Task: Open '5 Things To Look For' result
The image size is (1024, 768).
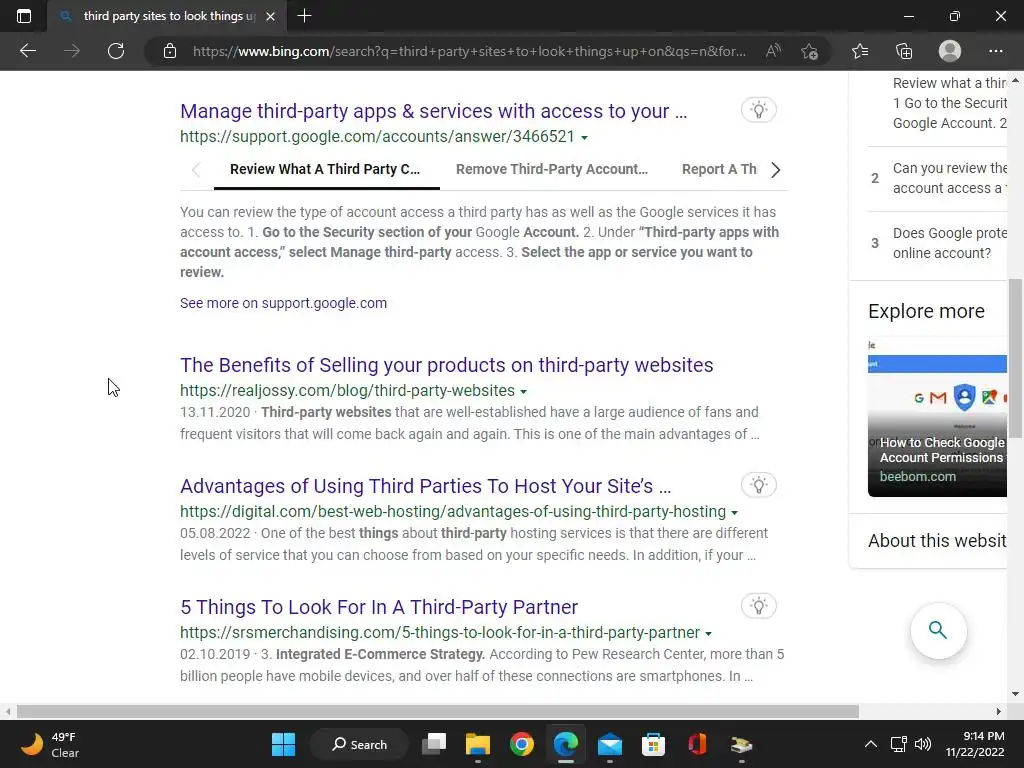Action: (379, 607)
